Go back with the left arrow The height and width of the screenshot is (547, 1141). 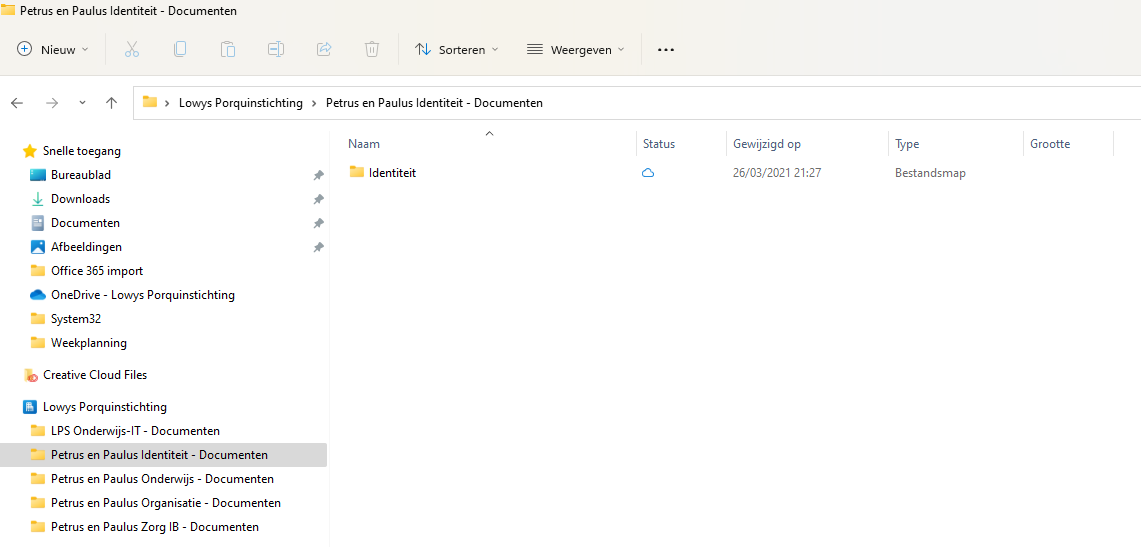pos(17,103)
